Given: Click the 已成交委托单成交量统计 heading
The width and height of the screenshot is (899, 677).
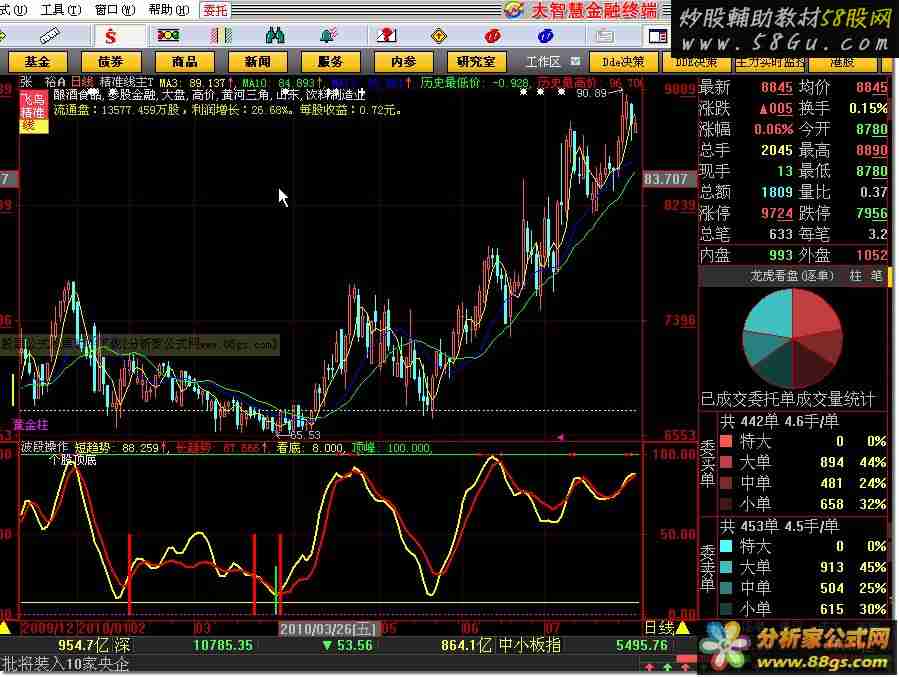Looking at the screenshot, I should pos(788,399).
